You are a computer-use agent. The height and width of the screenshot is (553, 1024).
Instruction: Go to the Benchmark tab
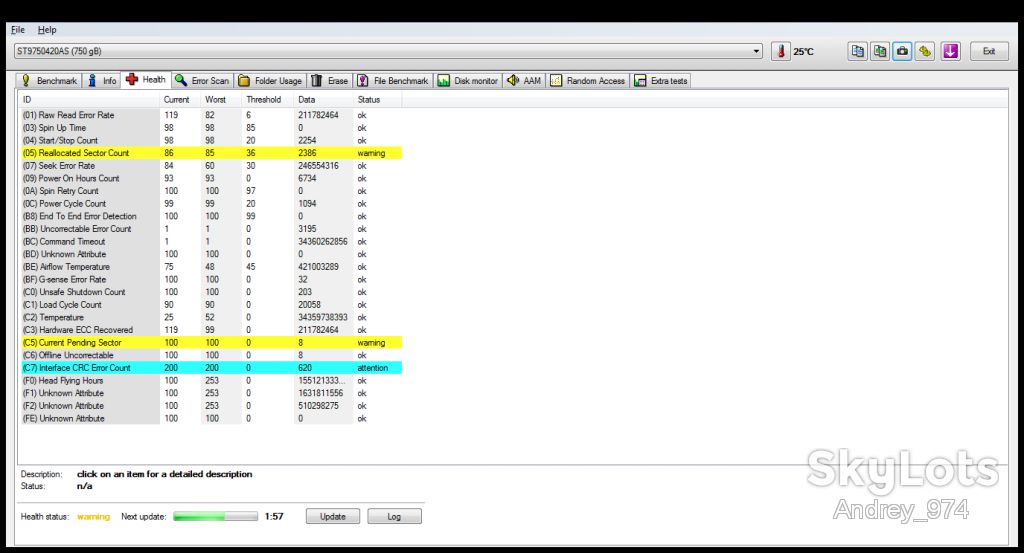coord(49,80)
